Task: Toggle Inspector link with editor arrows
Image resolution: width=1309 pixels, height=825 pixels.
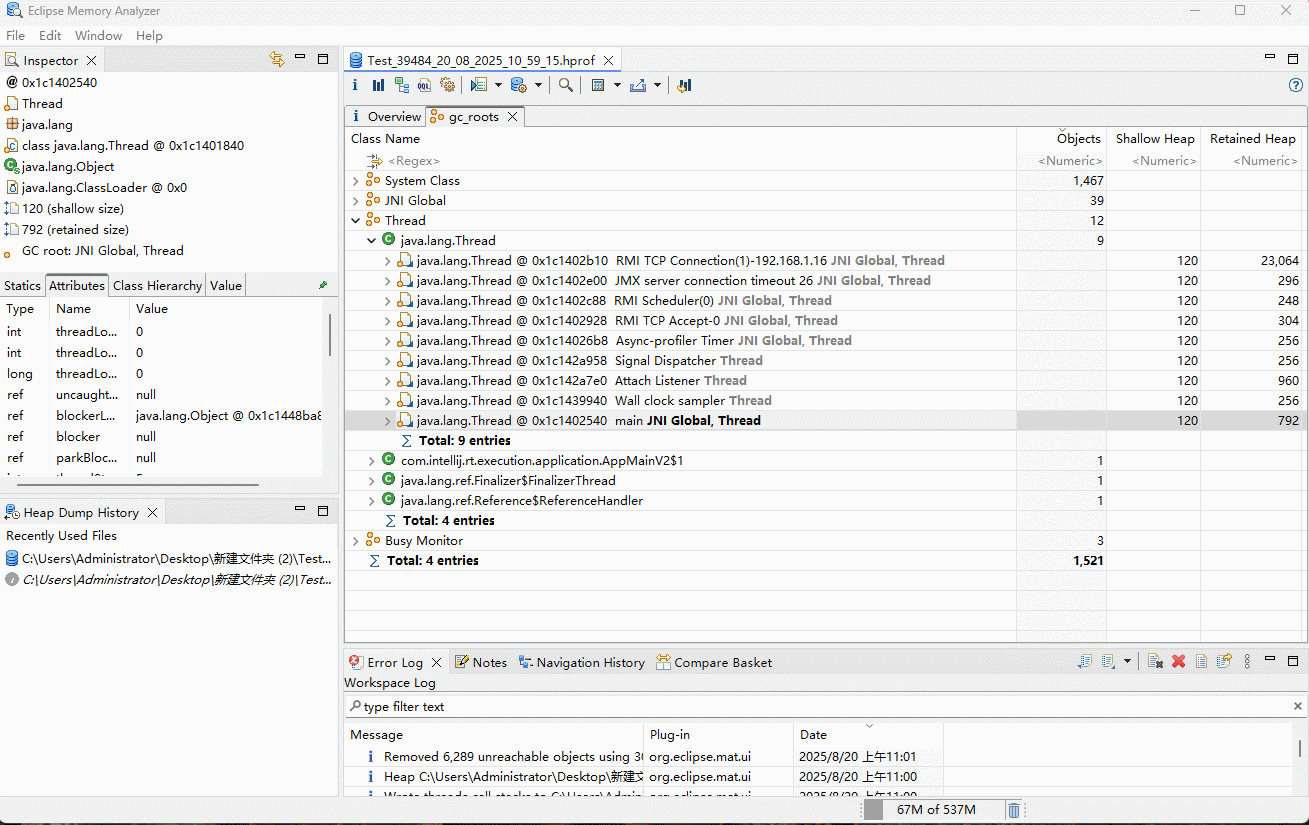Action: [277, 60]
